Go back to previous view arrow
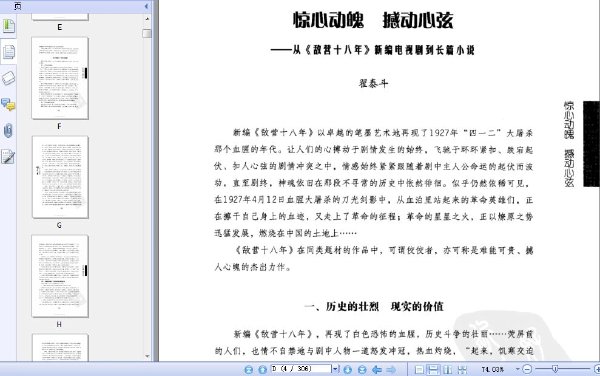Viewport: 600px width, 376px height. [377, 369]
